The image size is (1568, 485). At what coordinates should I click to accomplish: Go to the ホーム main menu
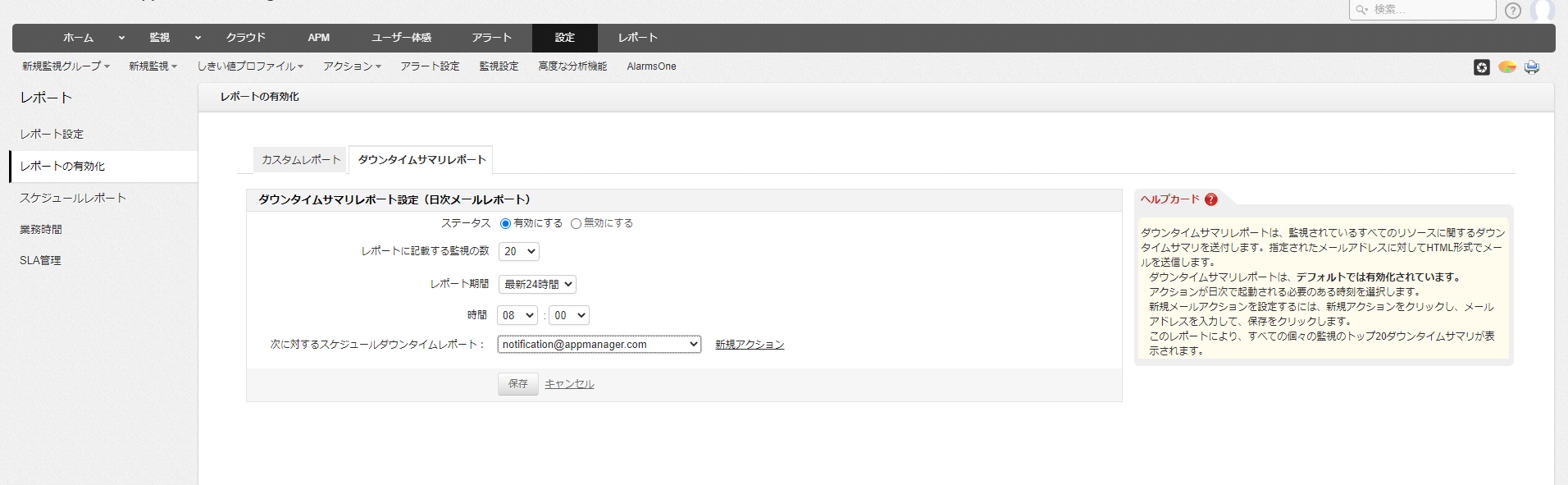pyautogui.click(x=79, y=38)
